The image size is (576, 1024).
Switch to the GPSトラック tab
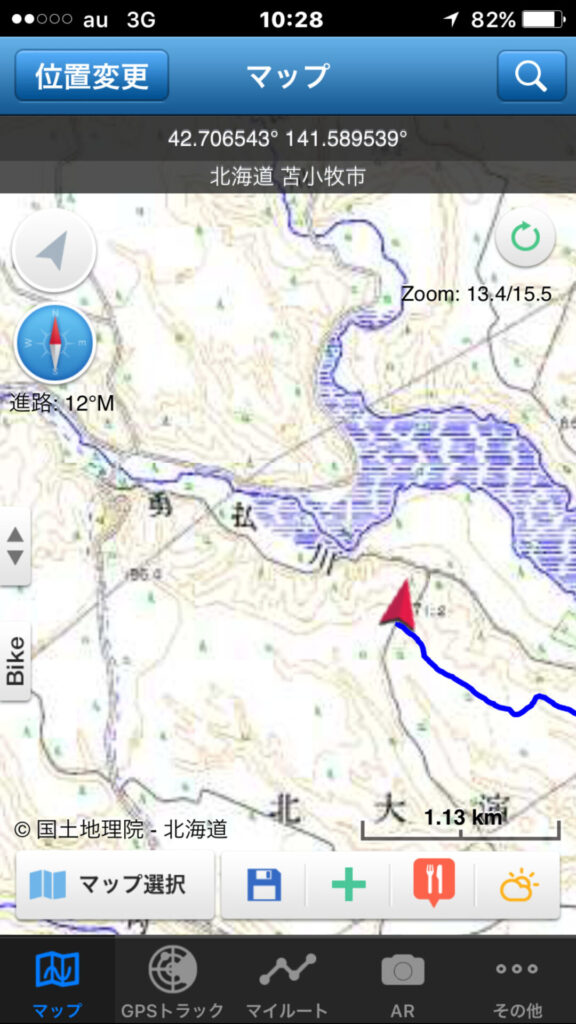click(x=172, y=980)
